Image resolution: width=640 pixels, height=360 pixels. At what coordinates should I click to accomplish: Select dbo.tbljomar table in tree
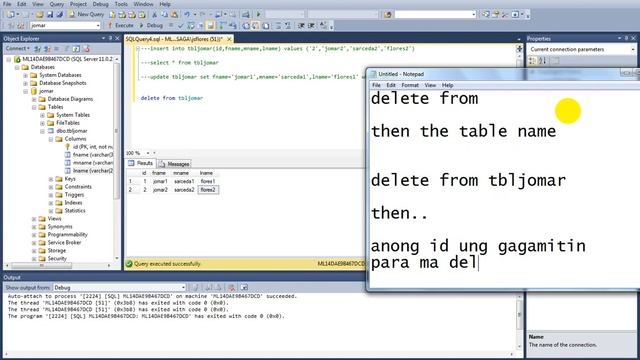[72, 131]
